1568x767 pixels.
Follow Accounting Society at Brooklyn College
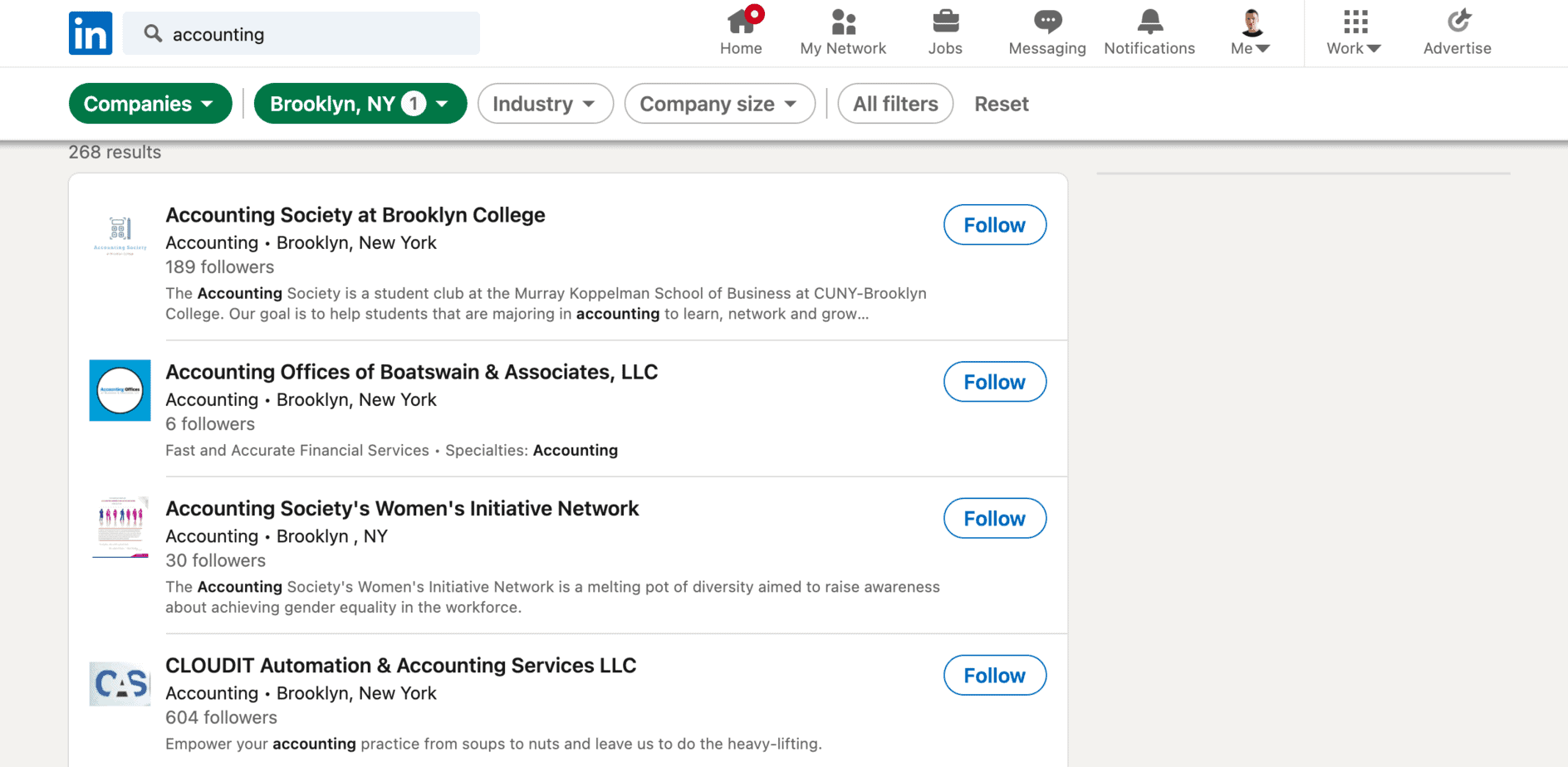click(x=994, y=225)
